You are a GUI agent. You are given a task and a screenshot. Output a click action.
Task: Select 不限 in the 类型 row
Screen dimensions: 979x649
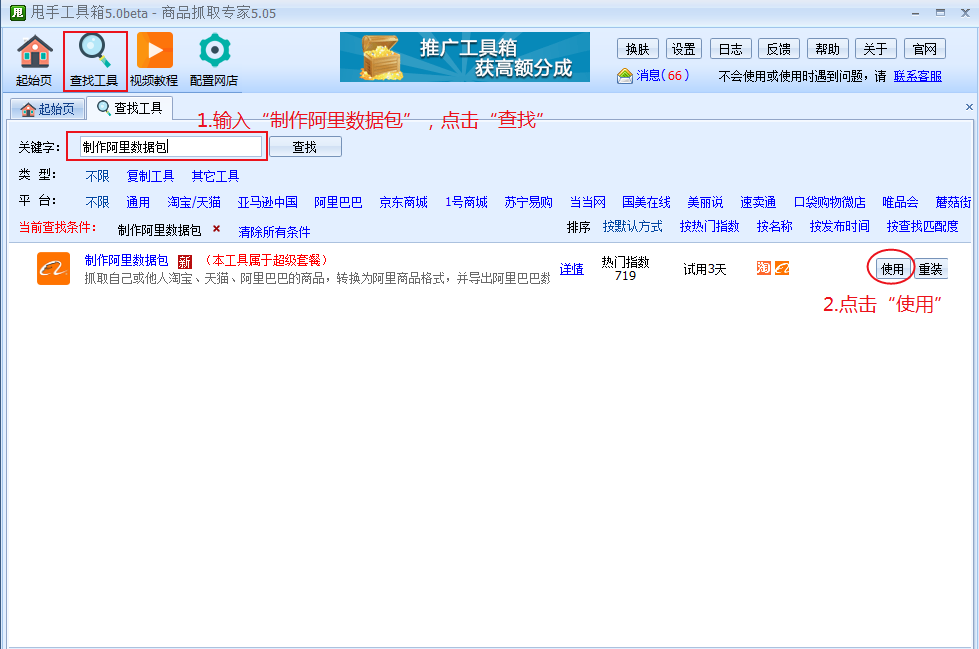97,176
